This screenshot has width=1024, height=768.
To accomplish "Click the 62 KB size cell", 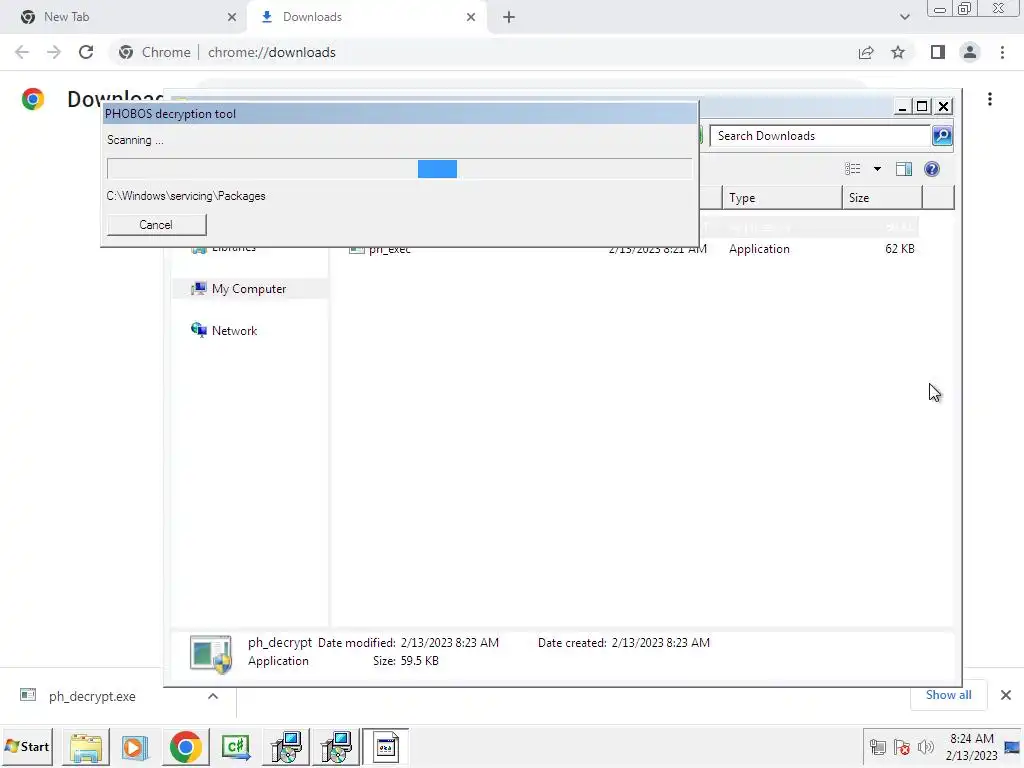I will pos(899,249).
